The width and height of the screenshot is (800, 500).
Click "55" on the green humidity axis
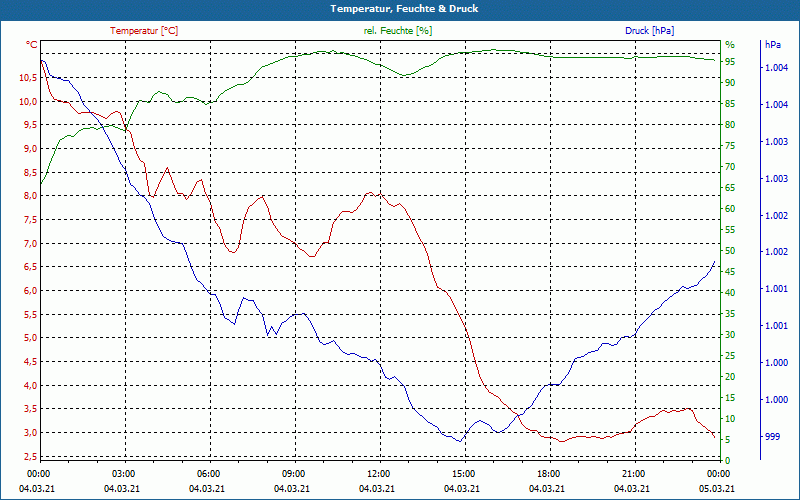coord(730,230)
